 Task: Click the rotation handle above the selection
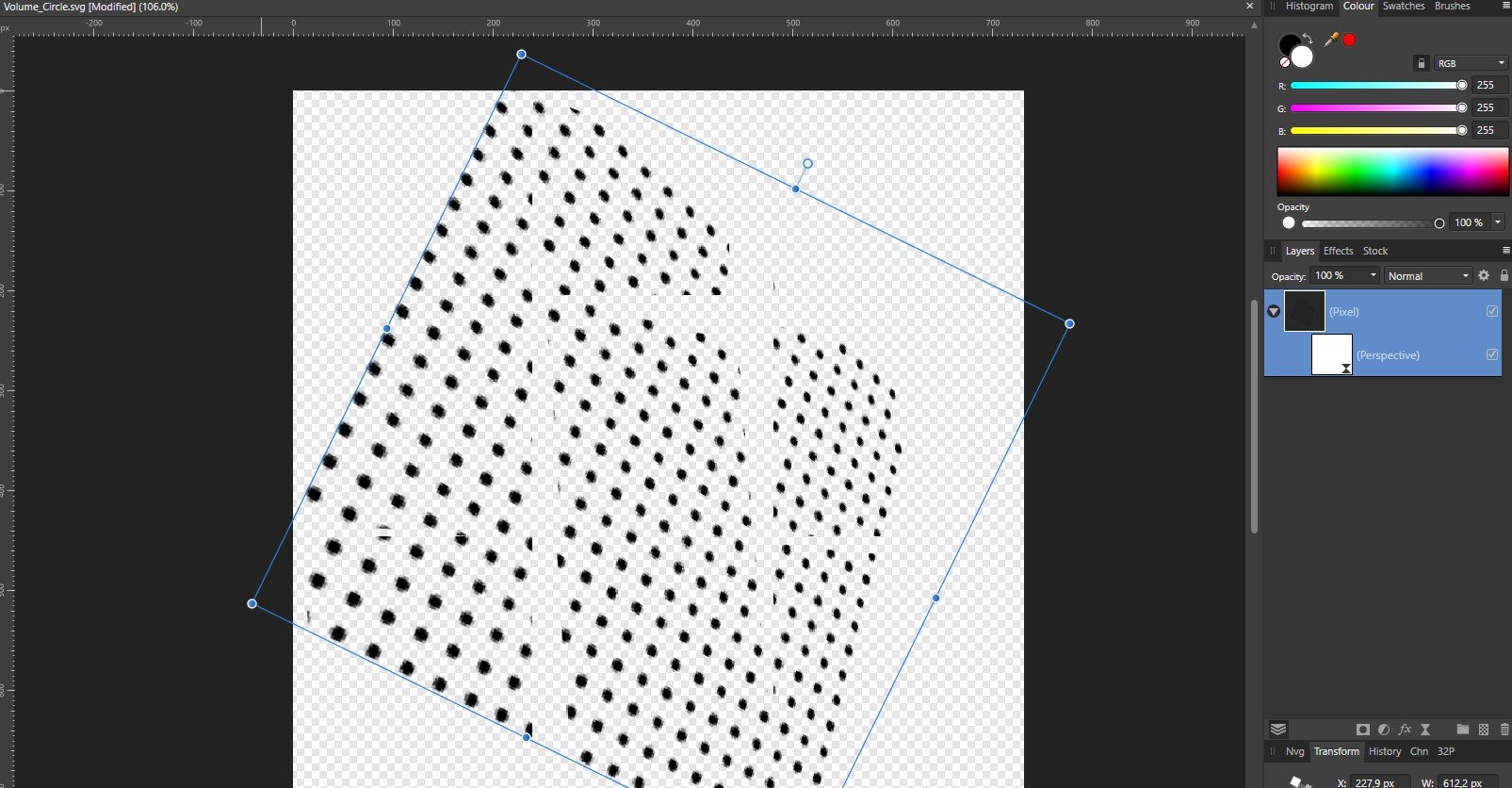pyautogui.click(x=807, y=163)
